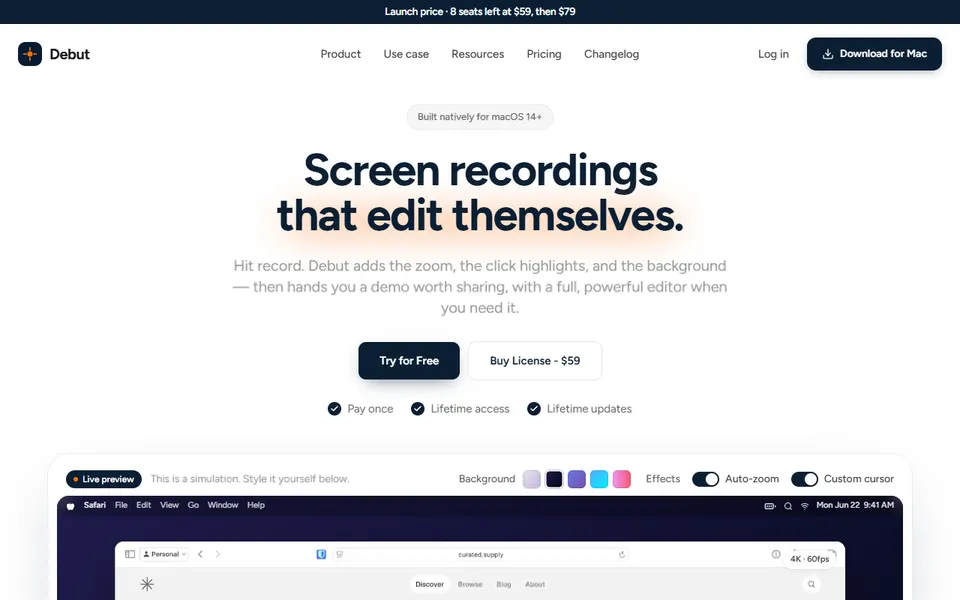
Task: Click Spotlight search icon in preview menu bar
Action: (x=788, y=506)
